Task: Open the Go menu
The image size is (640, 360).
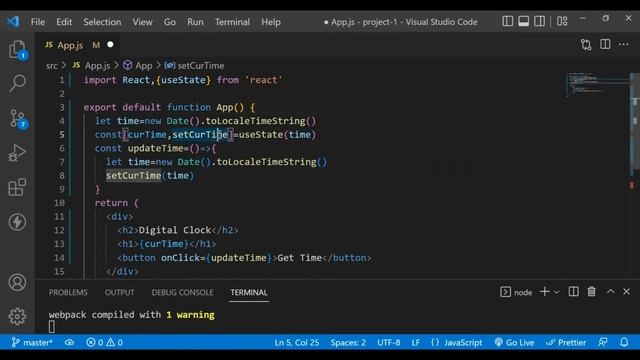Action: [170, 22]
